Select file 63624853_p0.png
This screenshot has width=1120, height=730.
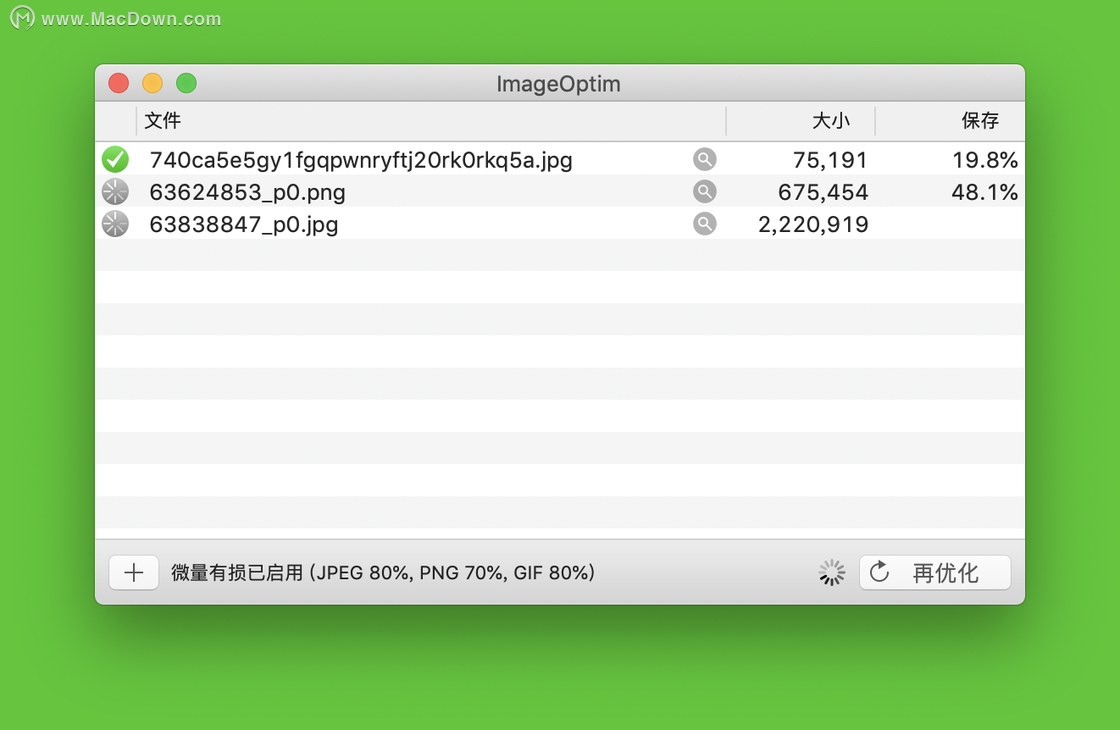pyautogui.click(x=247, y=192)
